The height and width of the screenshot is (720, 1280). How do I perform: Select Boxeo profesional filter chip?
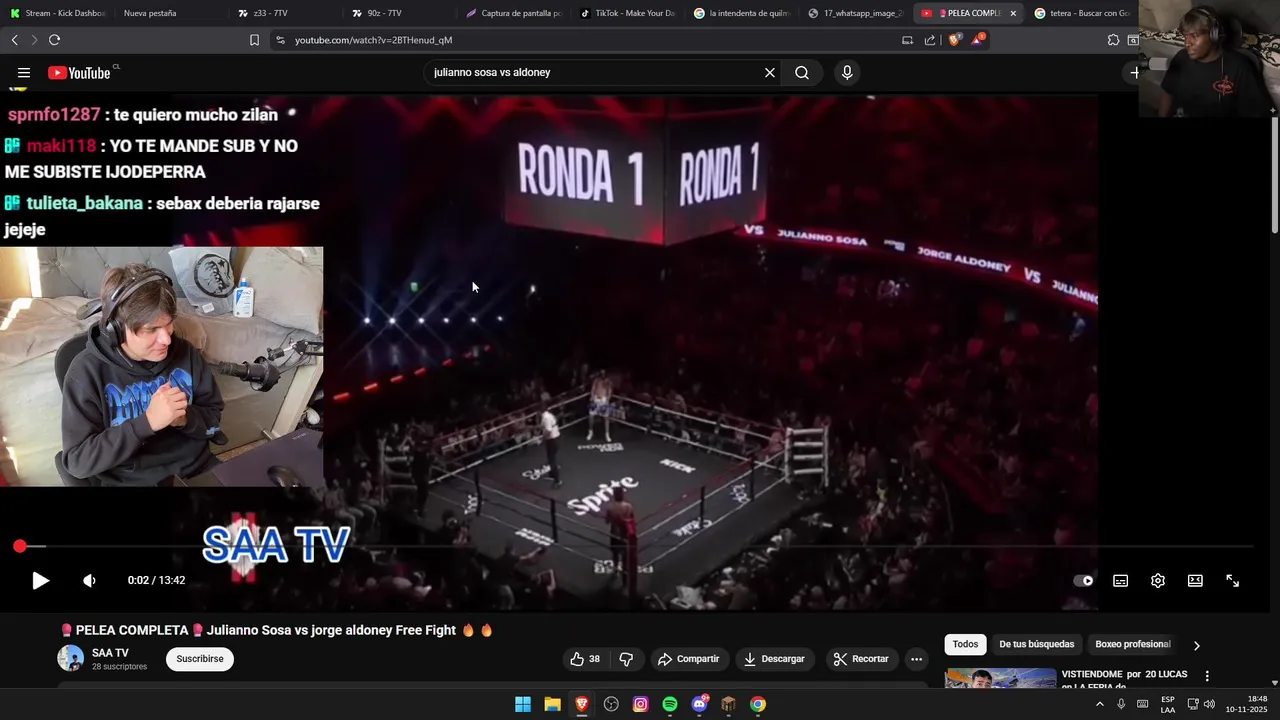point(1132,644)
